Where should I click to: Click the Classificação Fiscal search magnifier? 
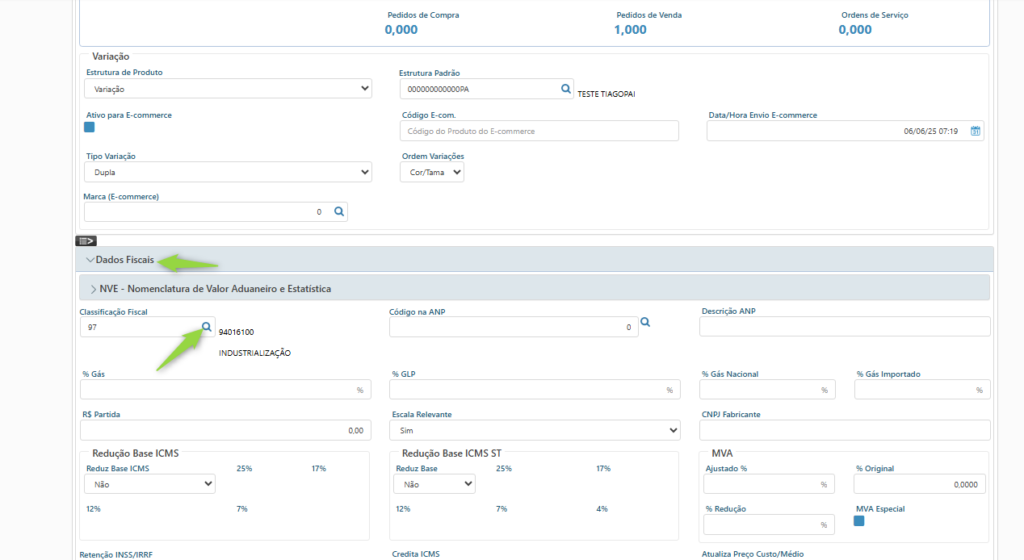pyautogui.click(x=206, y=327)
